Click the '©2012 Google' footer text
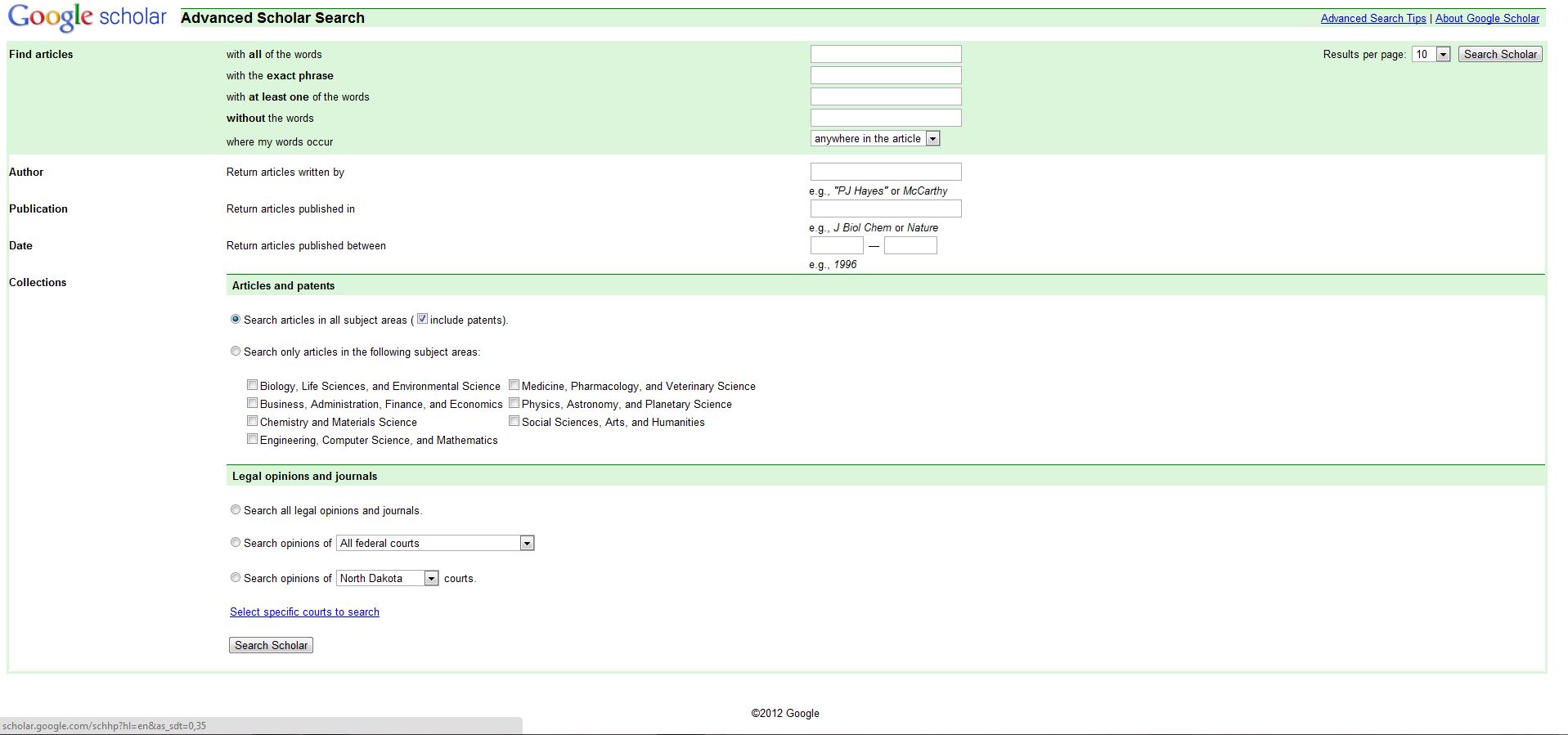 785,713
